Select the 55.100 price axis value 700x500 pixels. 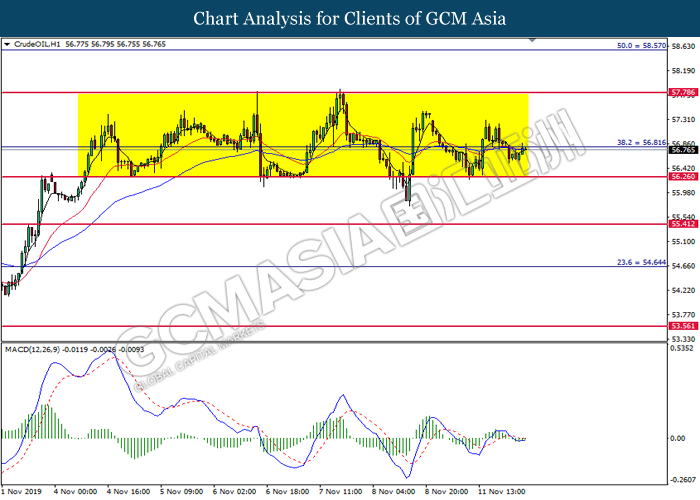click(683, 242)
